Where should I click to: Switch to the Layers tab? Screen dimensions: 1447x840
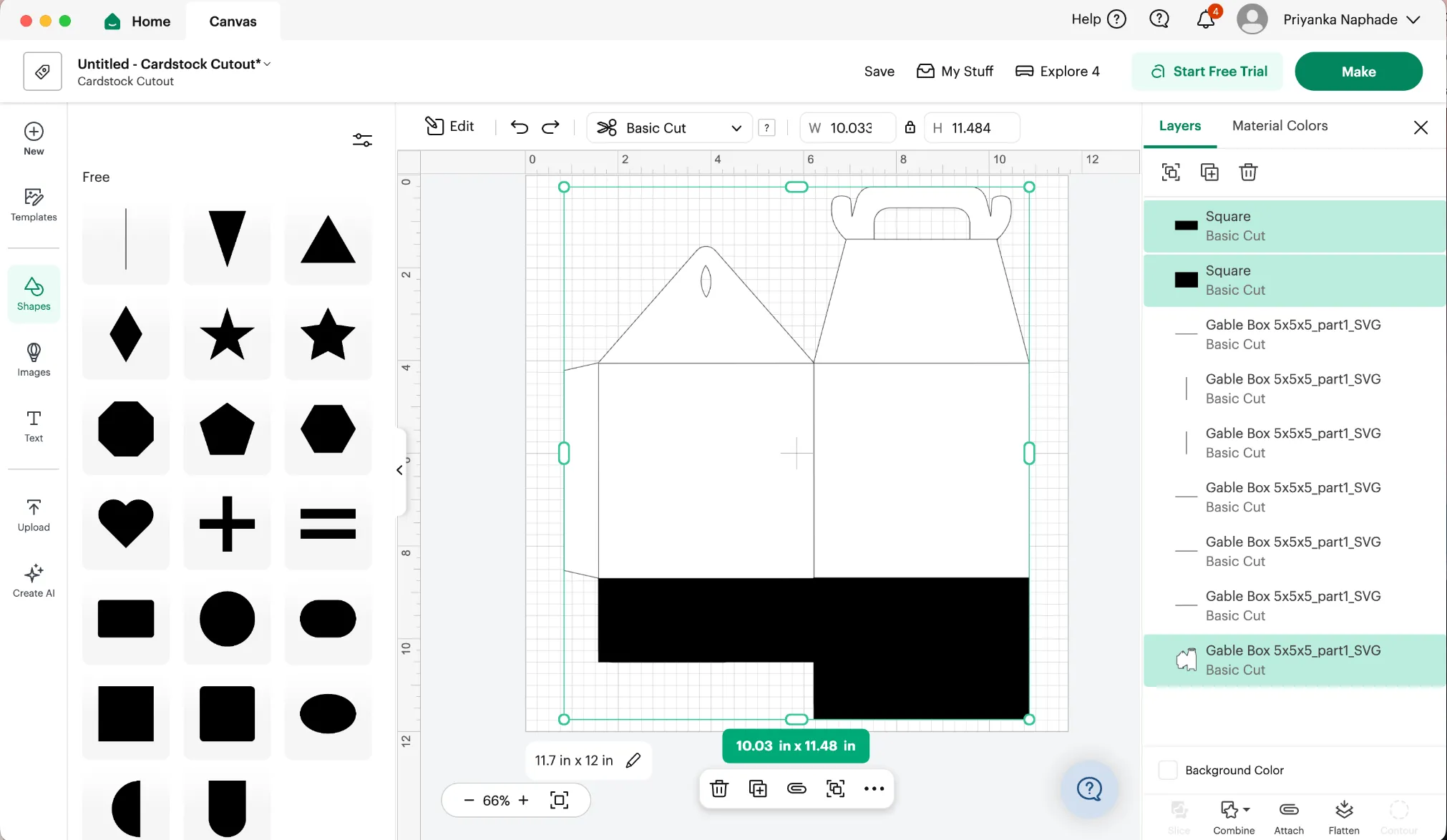pos(1180,125)
